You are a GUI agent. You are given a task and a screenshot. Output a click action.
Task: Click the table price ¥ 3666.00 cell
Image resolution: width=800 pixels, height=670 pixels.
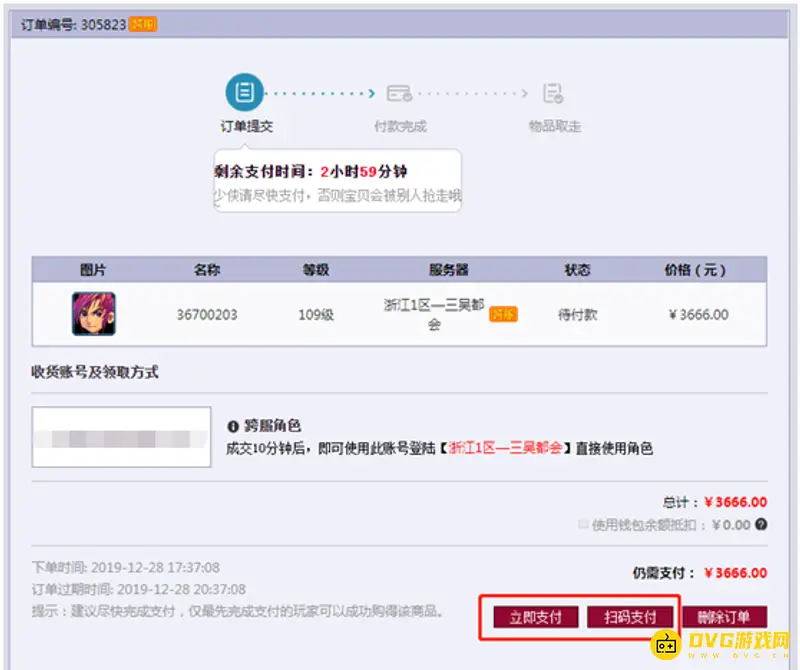click(698, 315)
